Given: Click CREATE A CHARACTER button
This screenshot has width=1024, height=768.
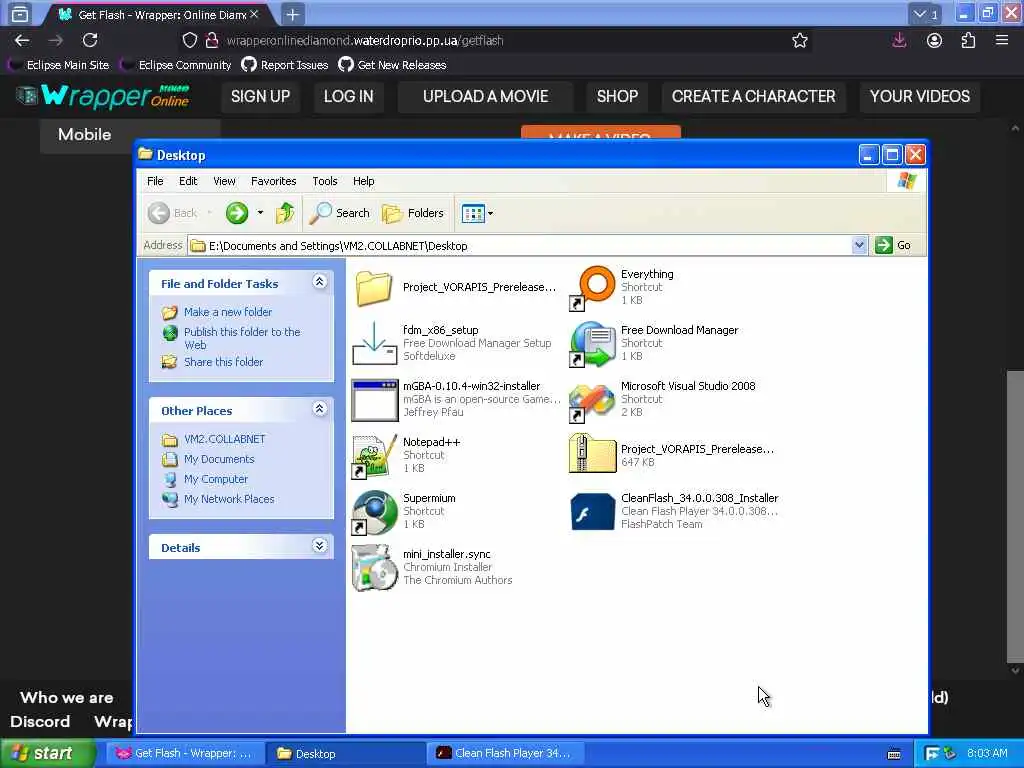Looking at the screenshot, I should click(754, 97).
